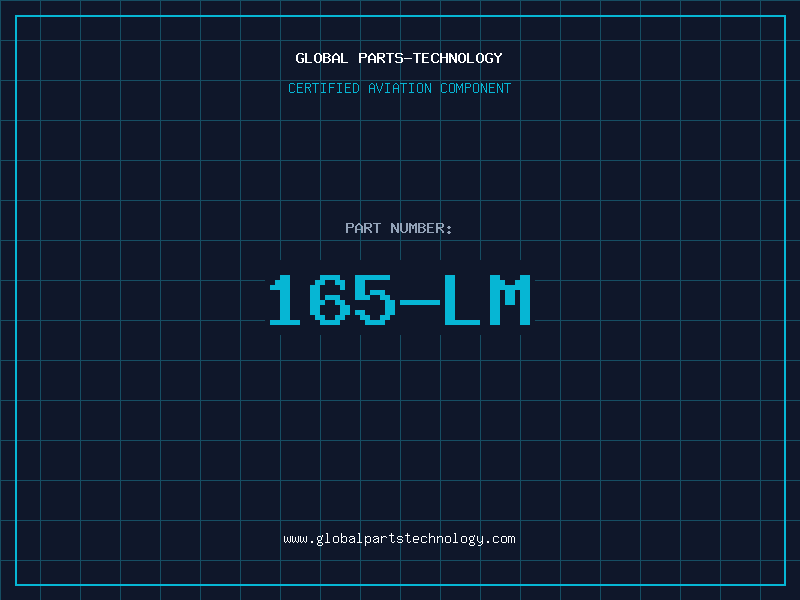Click the GLOBAL PARTS-TECHNOLOGY heading
Image resolution: width=800 pixels, height=600 pixels.
pyautogui.click(x=399, y=58)
